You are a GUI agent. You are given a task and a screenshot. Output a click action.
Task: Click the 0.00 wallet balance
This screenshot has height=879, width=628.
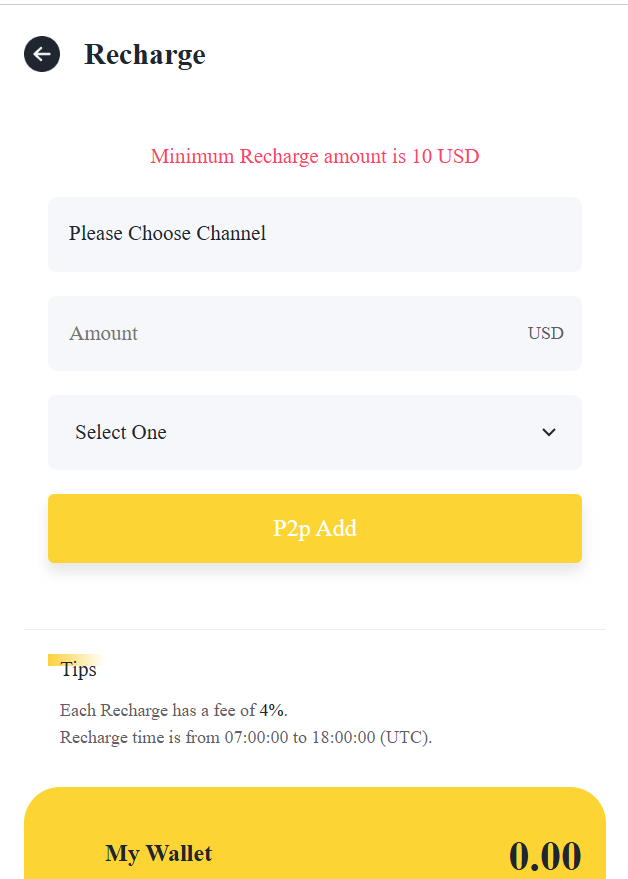545,856
